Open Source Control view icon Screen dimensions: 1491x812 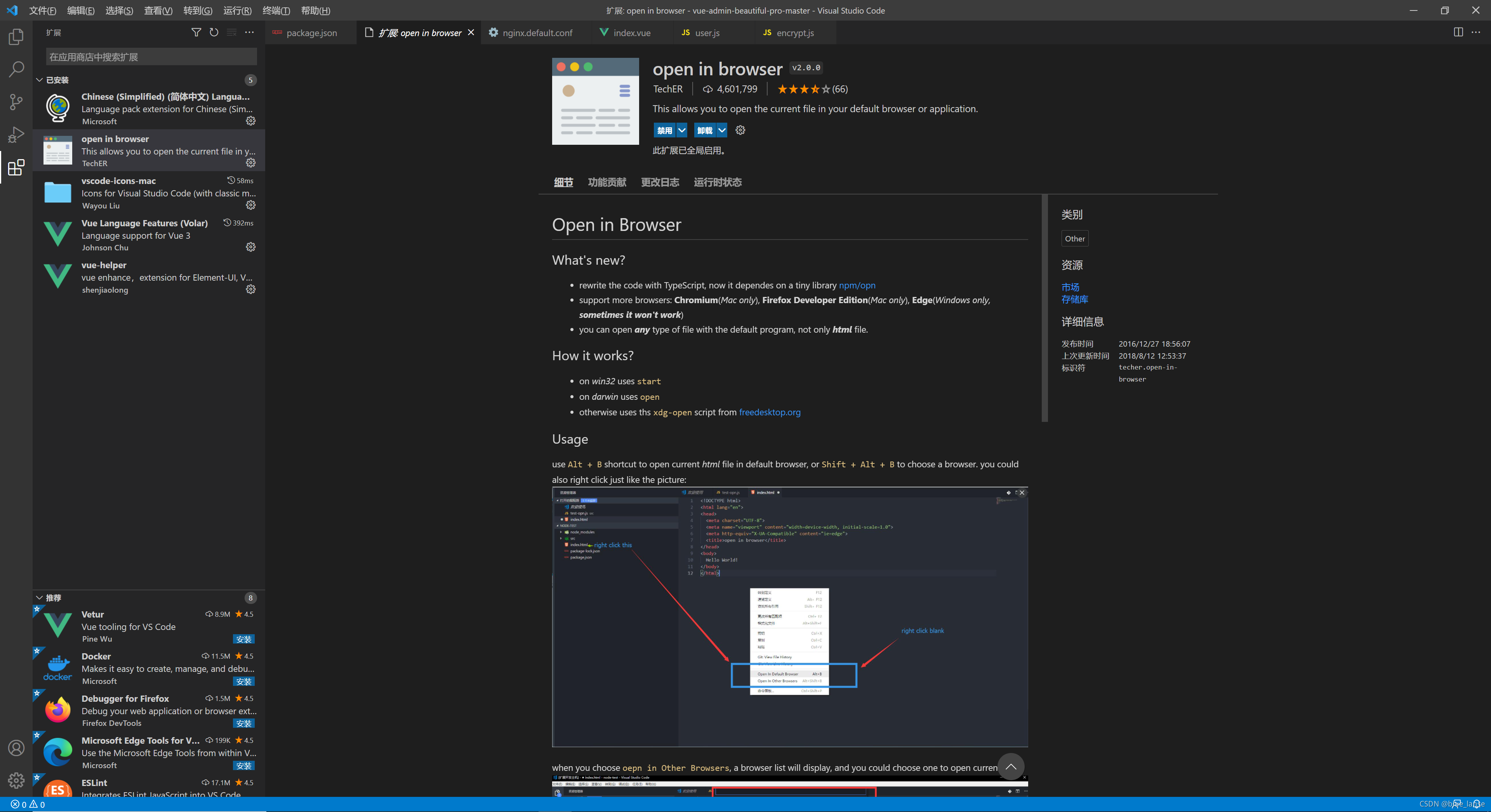[16, 102]
